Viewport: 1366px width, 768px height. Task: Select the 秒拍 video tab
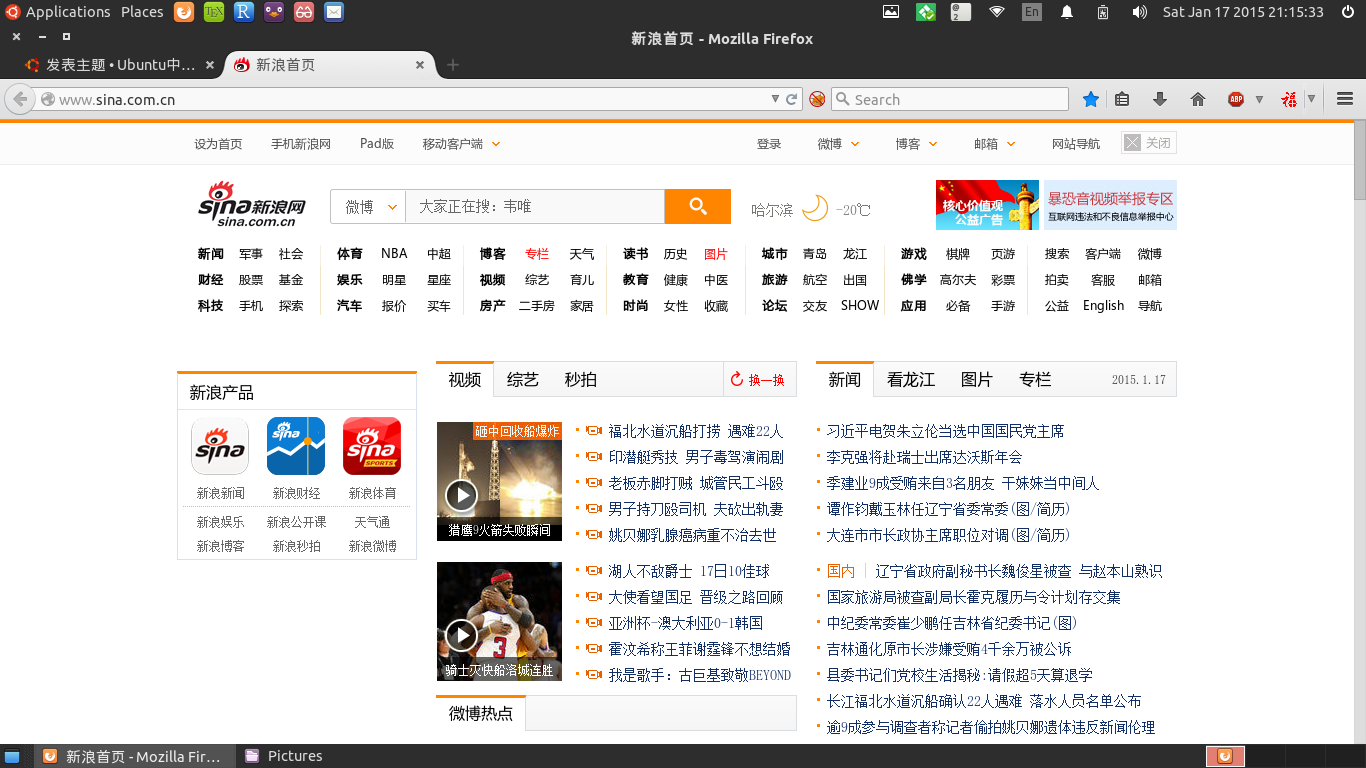point(581,380)
